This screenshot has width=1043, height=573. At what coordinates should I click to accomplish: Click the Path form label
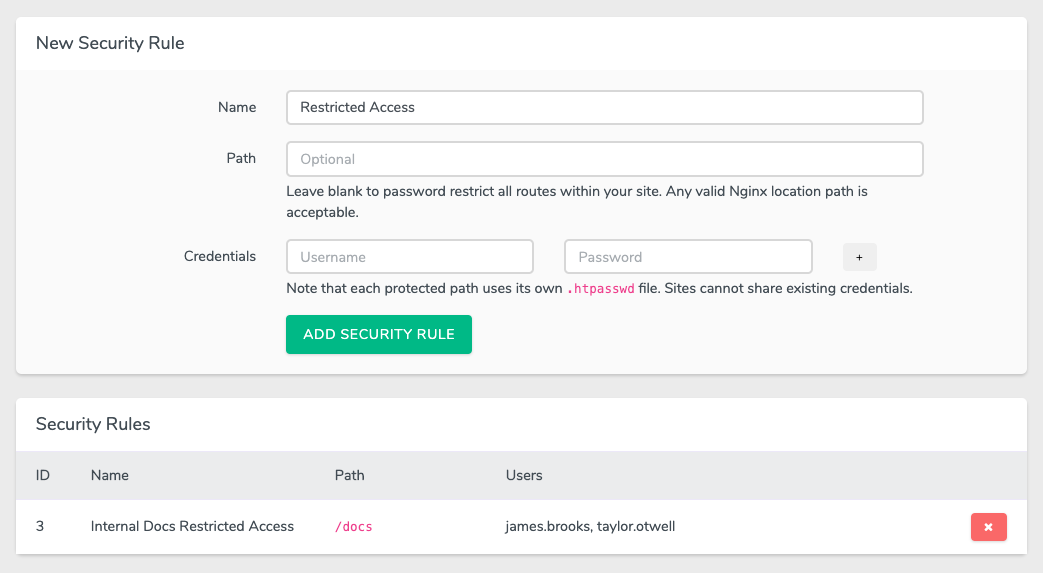coord(241,158)
